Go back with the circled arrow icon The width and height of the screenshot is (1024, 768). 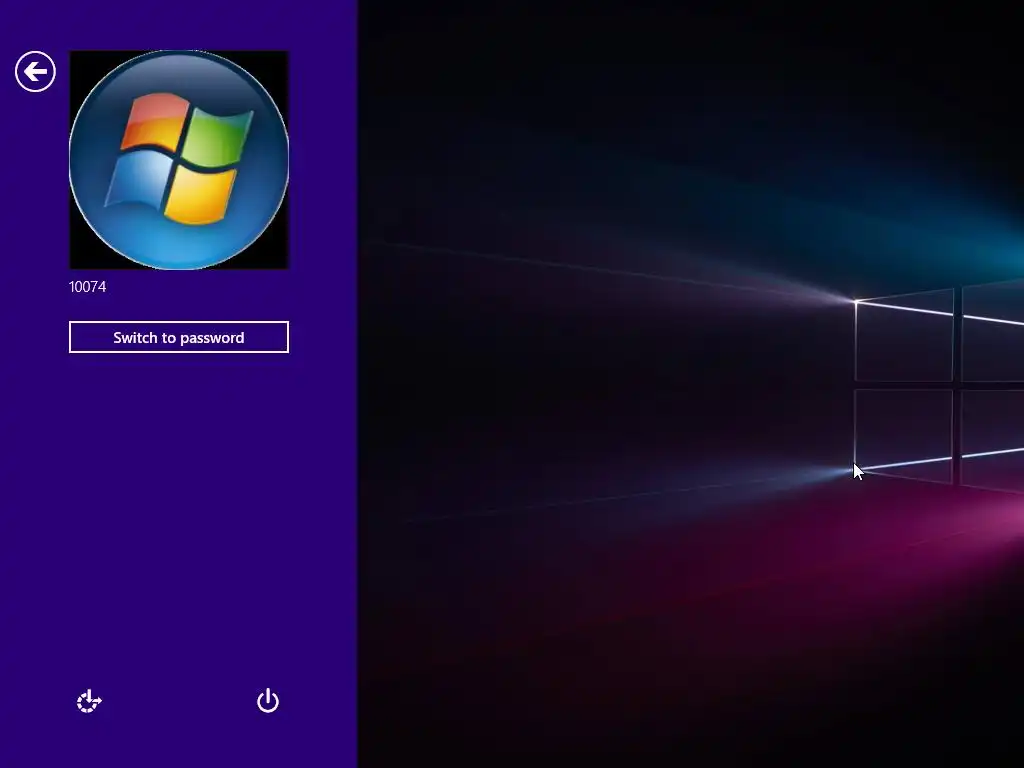[x=35, y=72]
